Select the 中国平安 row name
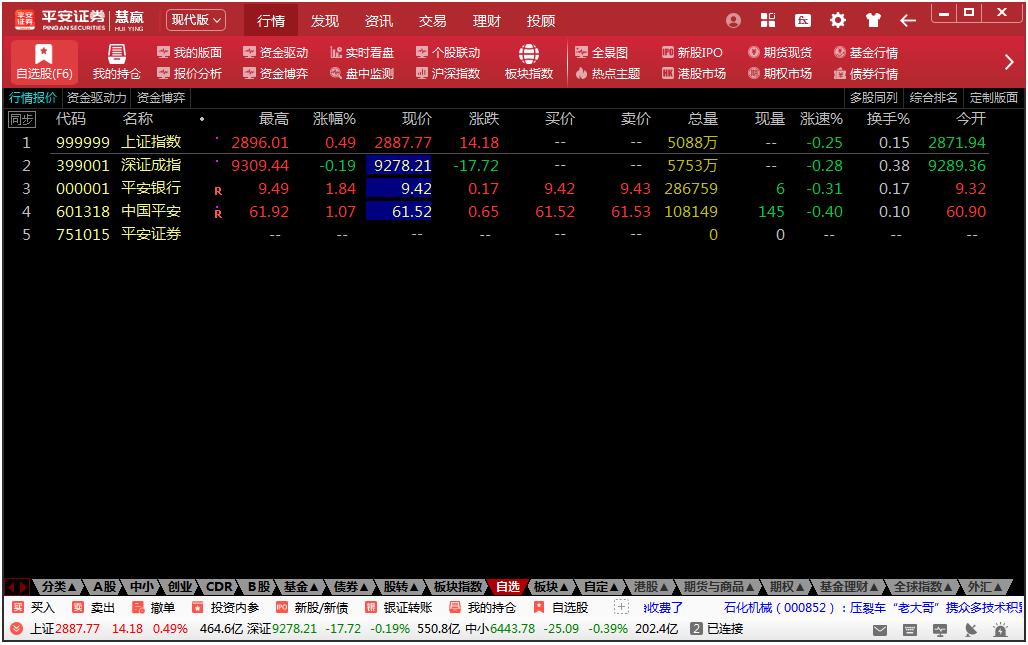Image resolution: width=1028 pixels, height=645 pixels. click(x=151, y=211)
